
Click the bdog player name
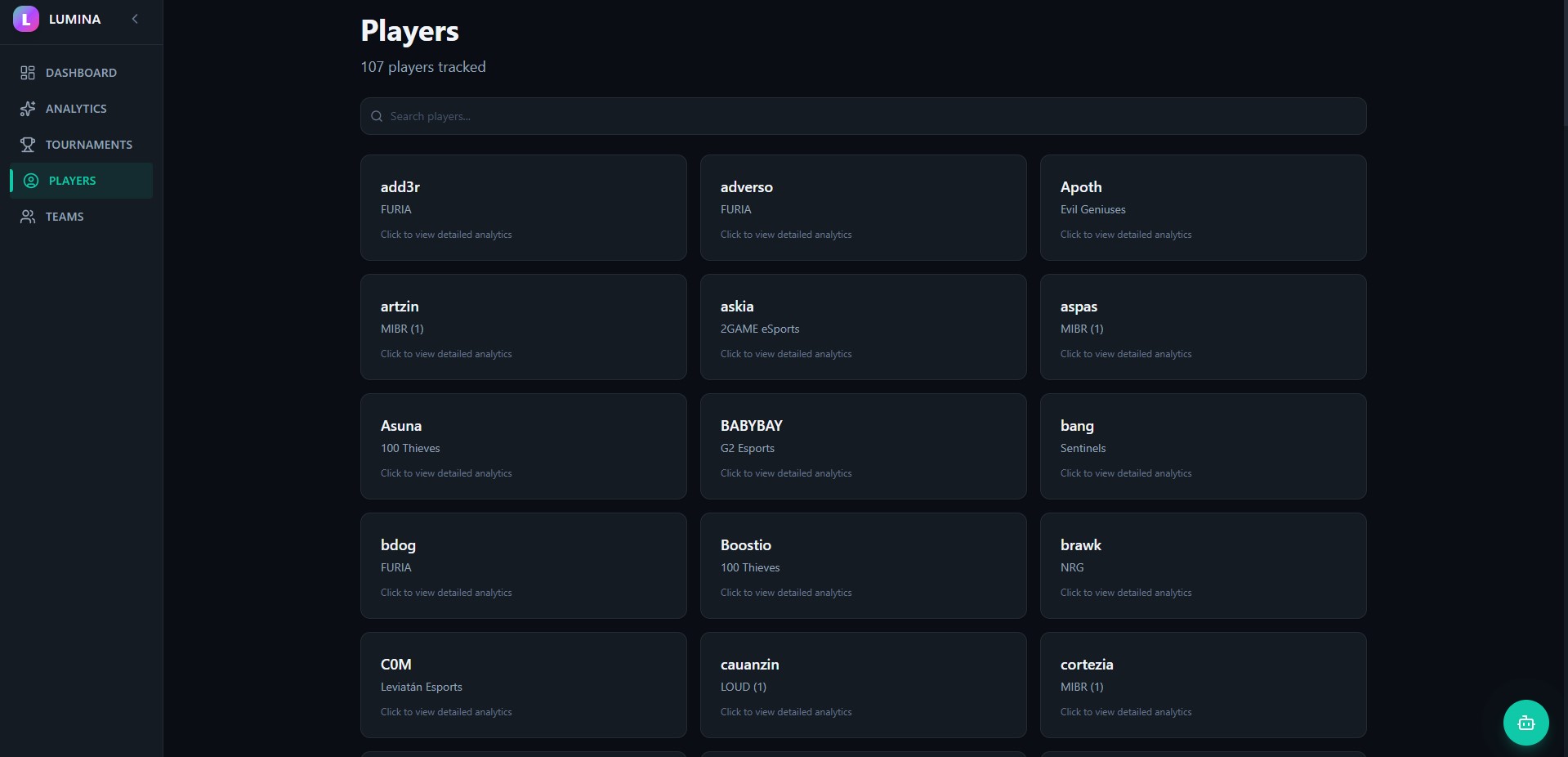pyautogui.click(x=398, y=545)
